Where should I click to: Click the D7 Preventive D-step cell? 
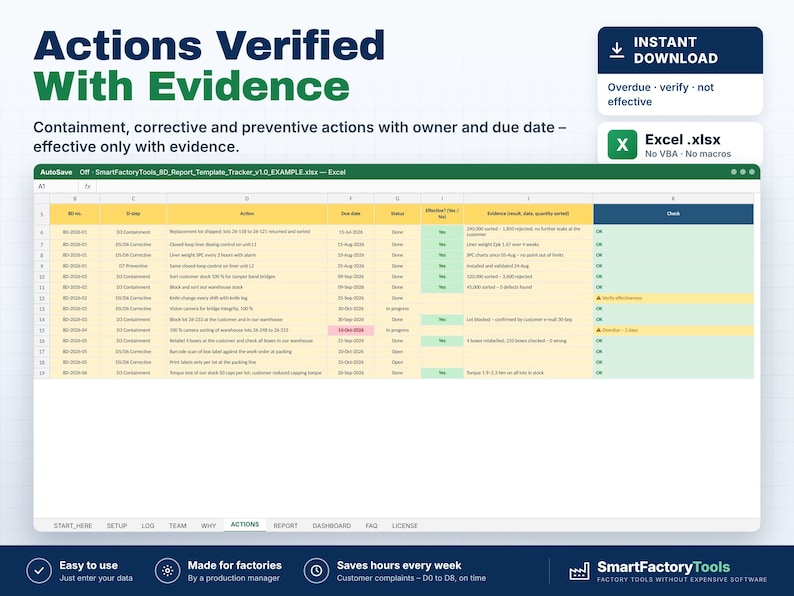point(133,266)
